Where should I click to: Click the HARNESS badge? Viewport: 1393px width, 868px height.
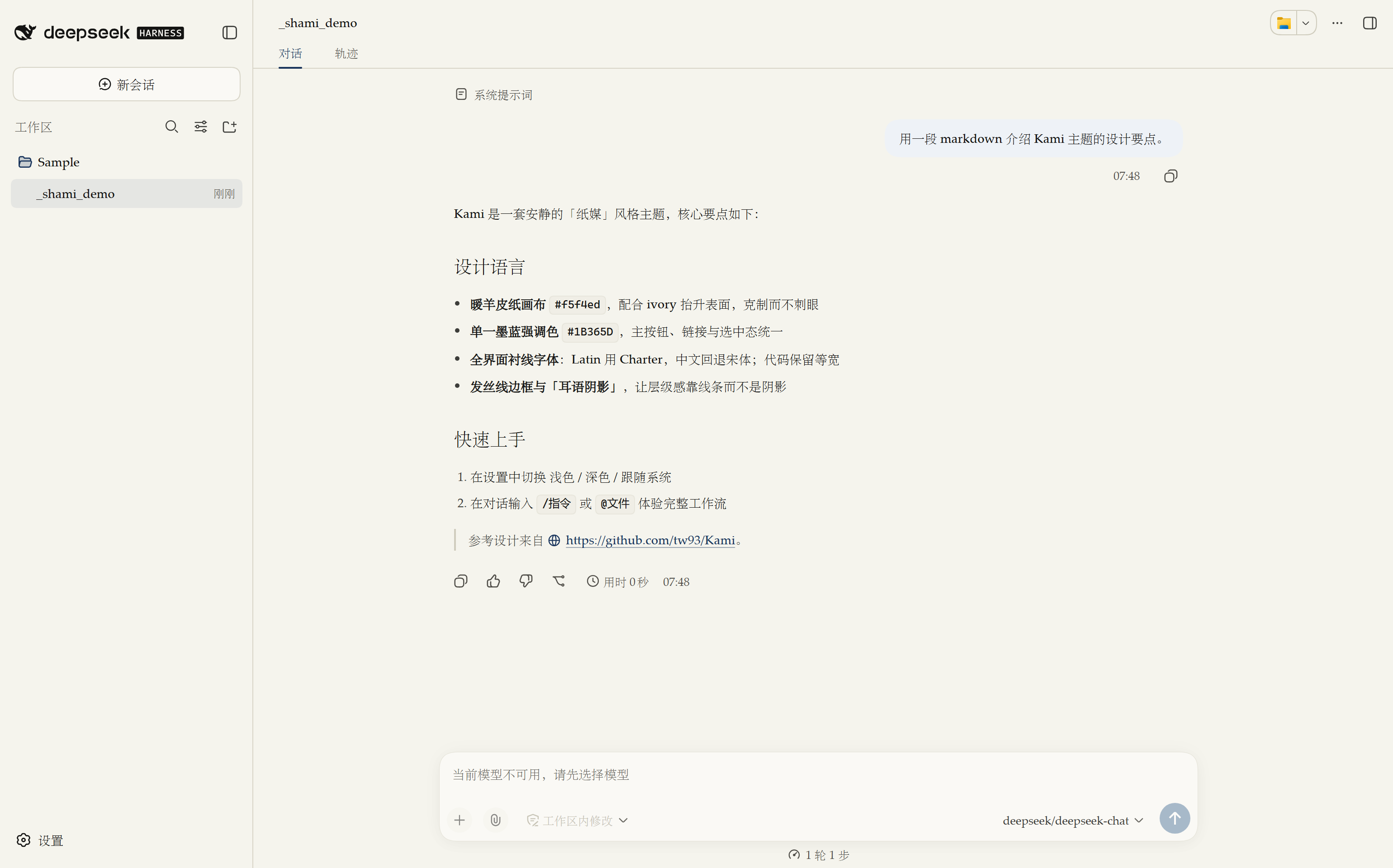pos(160,33)
